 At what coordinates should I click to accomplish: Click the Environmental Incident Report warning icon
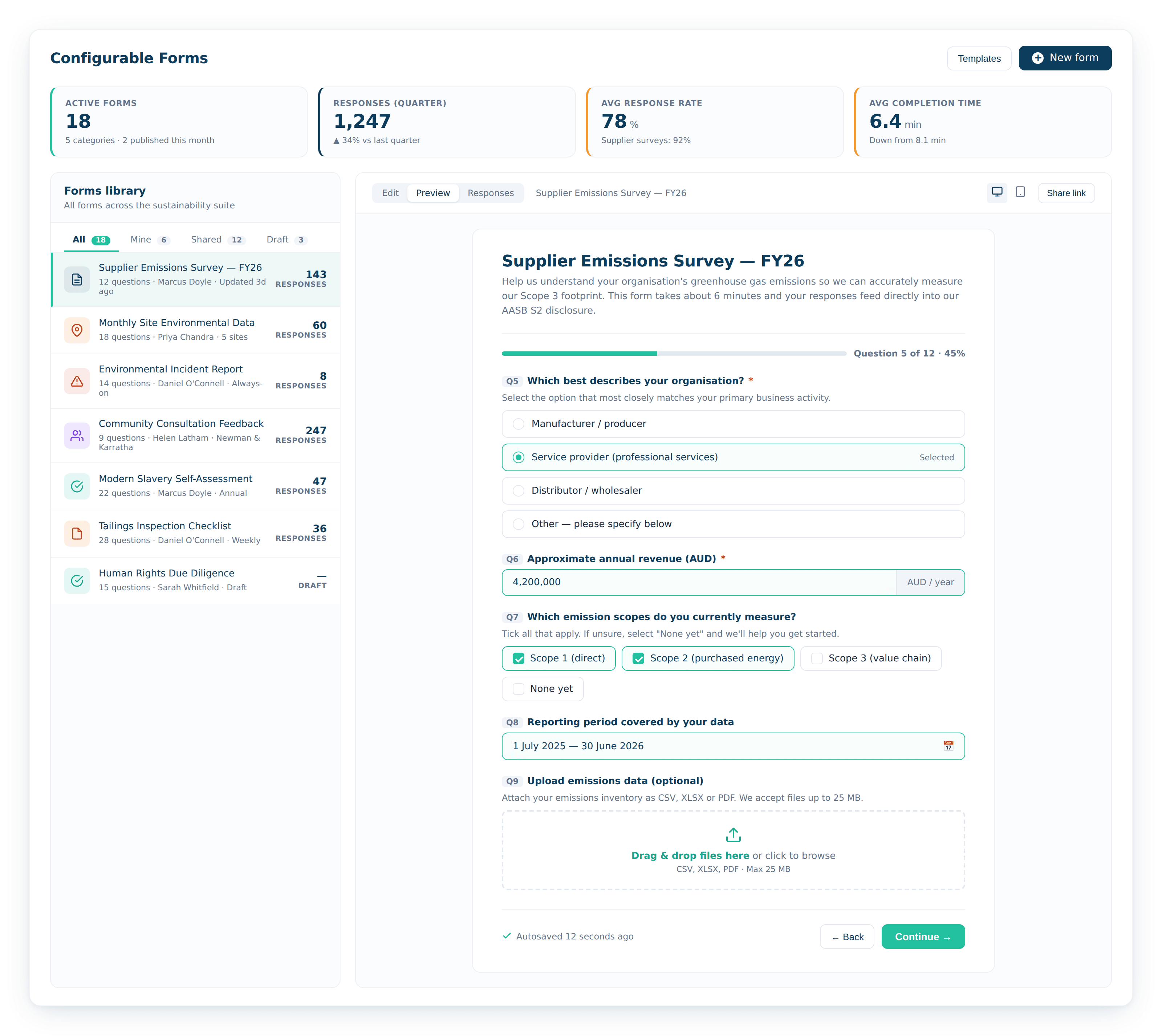coord(77,381)
